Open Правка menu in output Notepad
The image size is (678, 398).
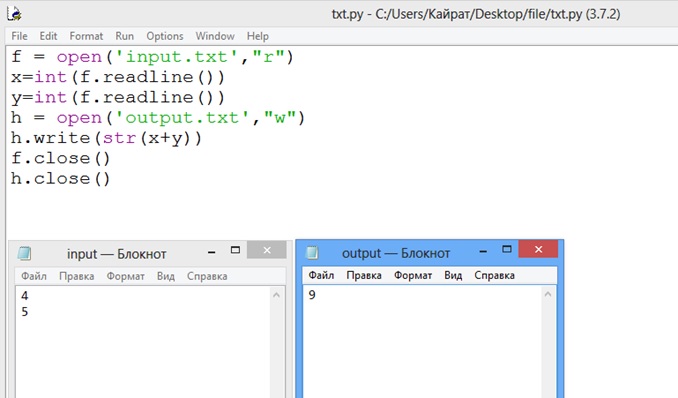tap(364, 275)
